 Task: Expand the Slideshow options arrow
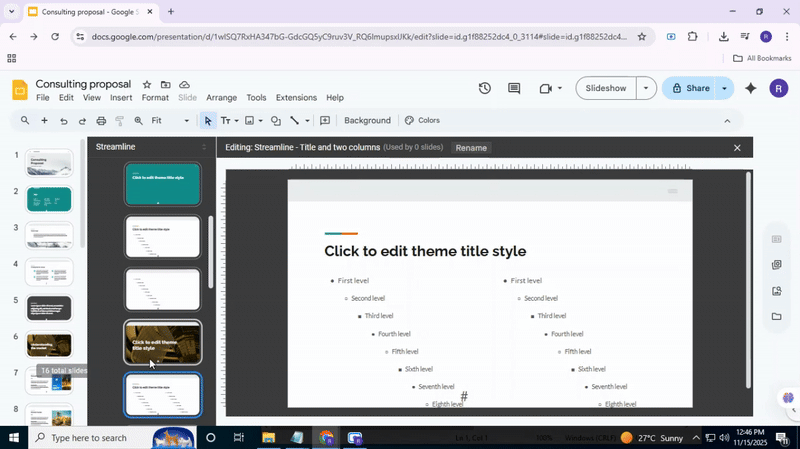click(x=646, y=88)
